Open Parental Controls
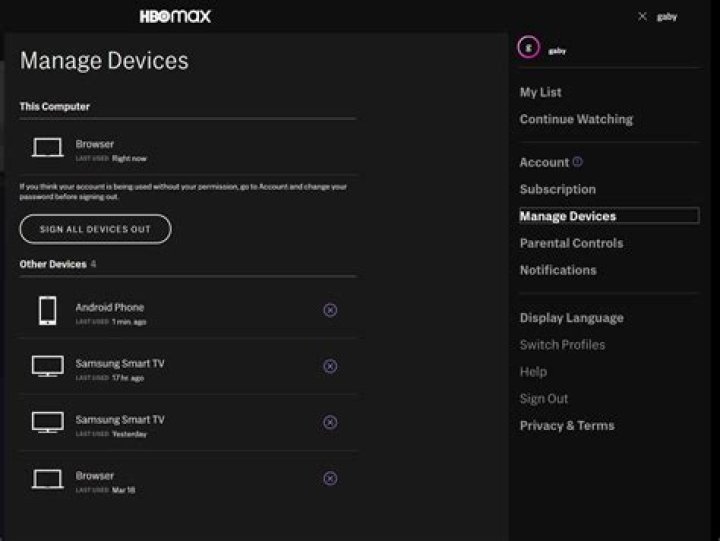 571,243
